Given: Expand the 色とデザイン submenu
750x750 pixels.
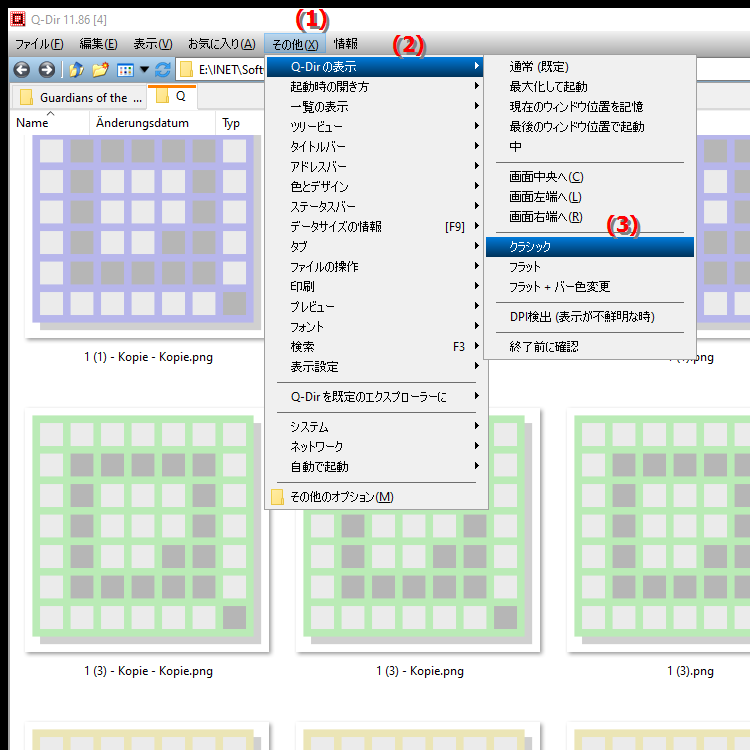Looking at the screenshot, I should tap(375, 187).
